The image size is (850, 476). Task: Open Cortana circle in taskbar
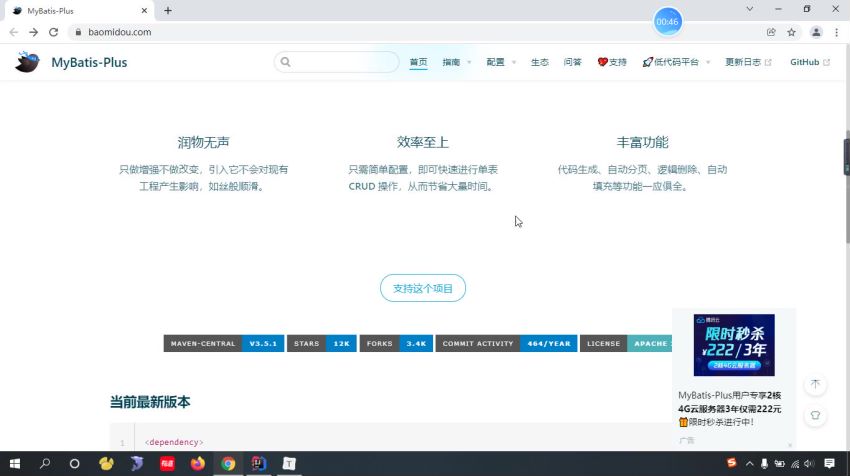(x=74, y=464)
